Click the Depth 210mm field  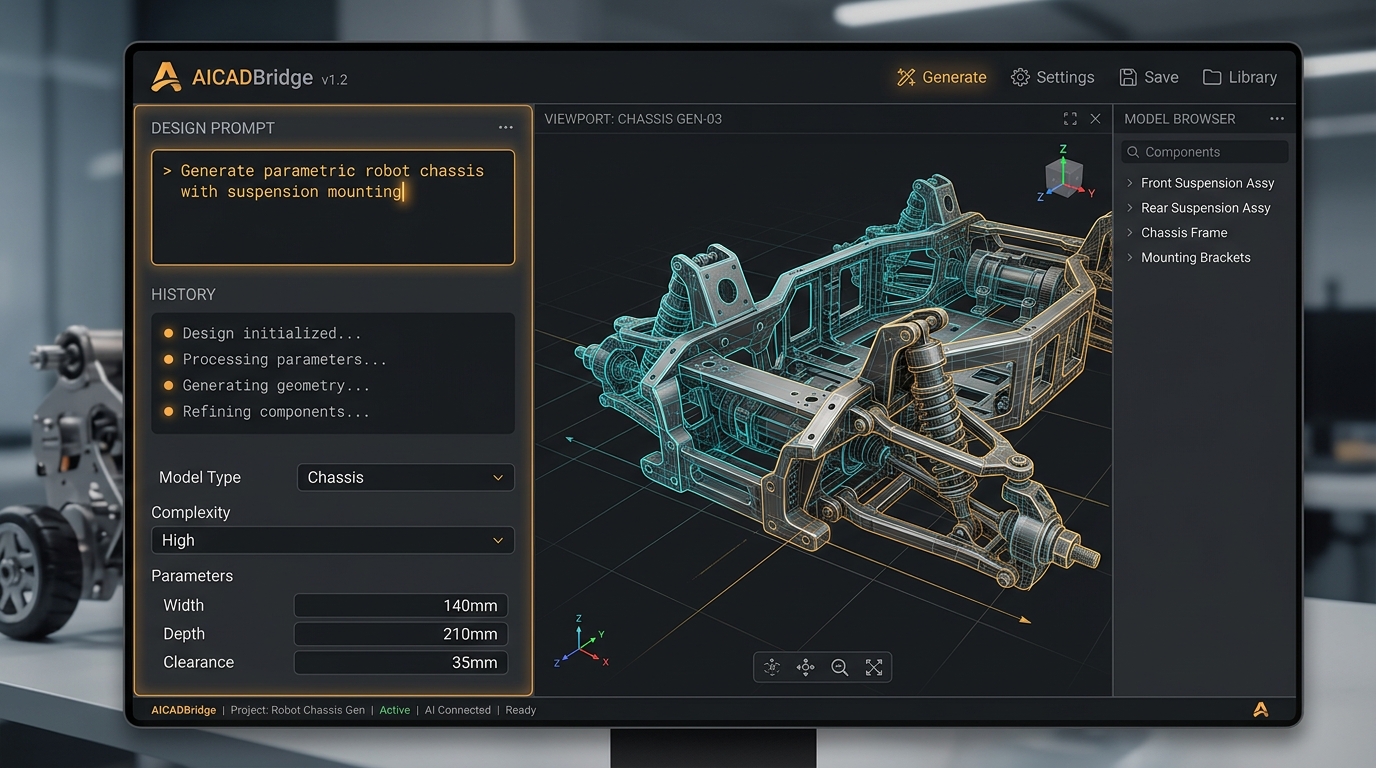pos(401,634)
